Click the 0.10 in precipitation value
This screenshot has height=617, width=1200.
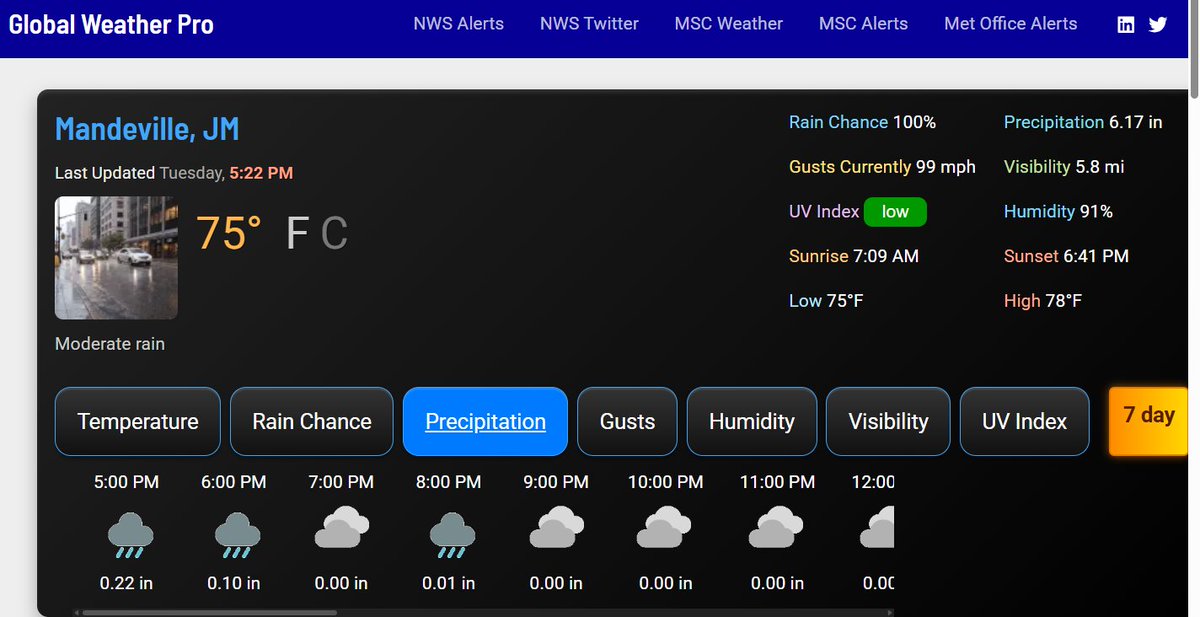(x=233, y=583)
